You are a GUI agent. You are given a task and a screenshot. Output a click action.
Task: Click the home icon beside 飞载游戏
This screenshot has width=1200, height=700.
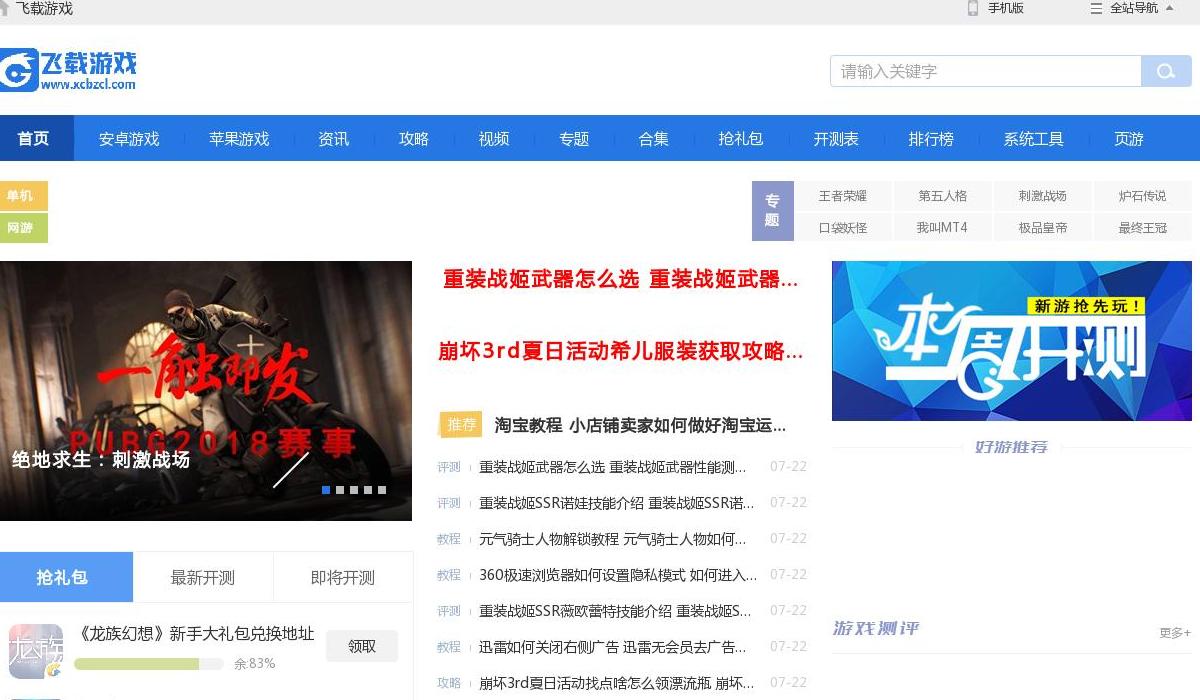(x=4, y=8)
